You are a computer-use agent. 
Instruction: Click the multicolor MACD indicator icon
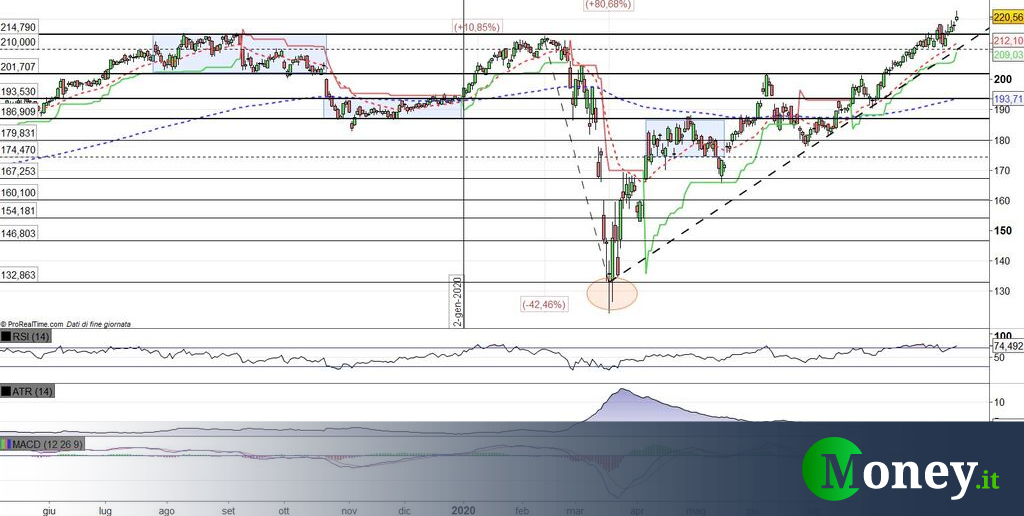point(7,443)
